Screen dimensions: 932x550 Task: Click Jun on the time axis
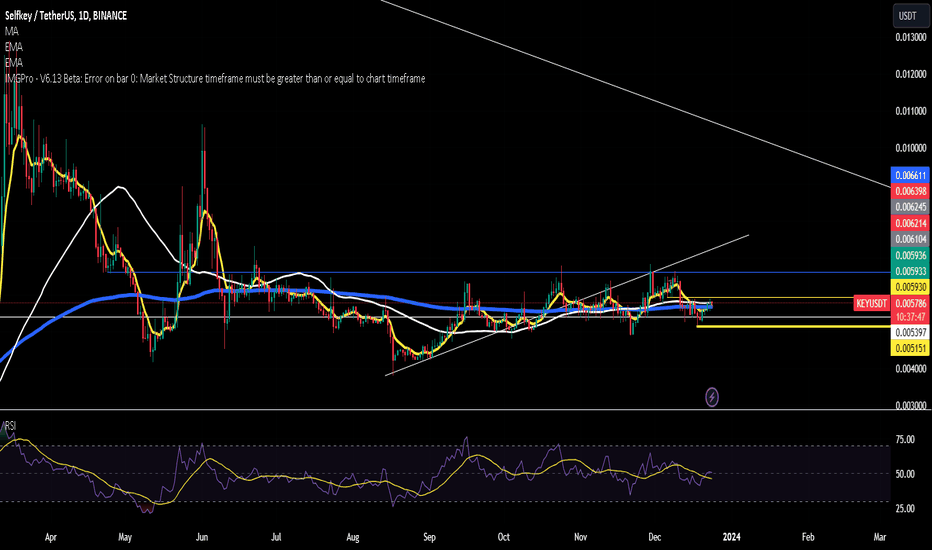(x=201, y=537)
